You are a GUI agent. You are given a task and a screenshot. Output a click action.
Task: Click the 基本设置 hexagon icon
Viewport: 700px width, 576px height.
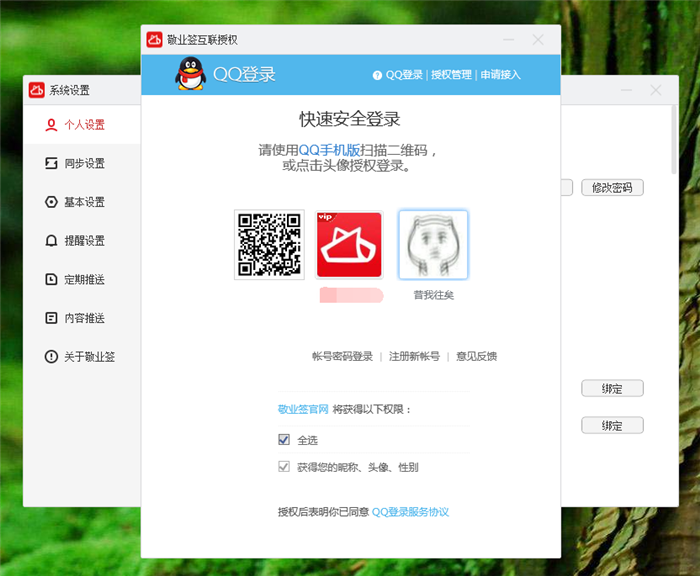point(51,202)
